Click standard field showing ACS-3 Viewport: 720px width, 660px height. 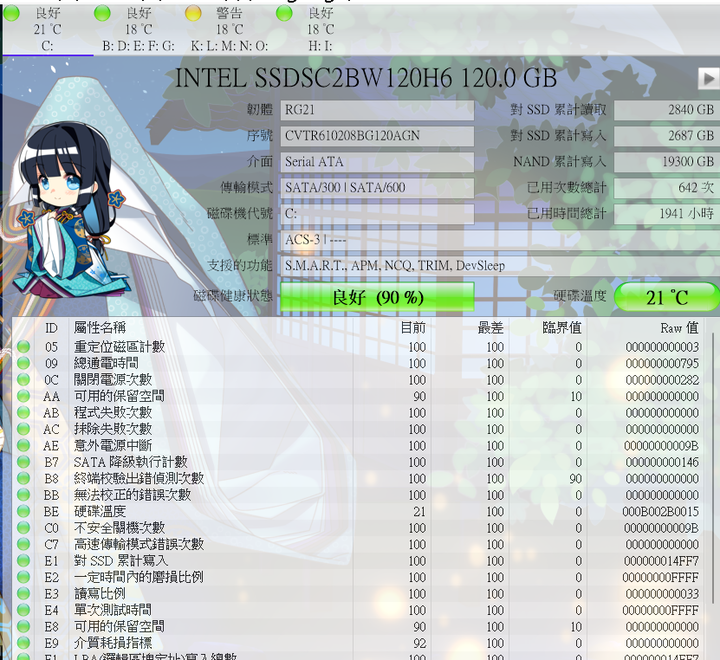[x=500, y=240]
